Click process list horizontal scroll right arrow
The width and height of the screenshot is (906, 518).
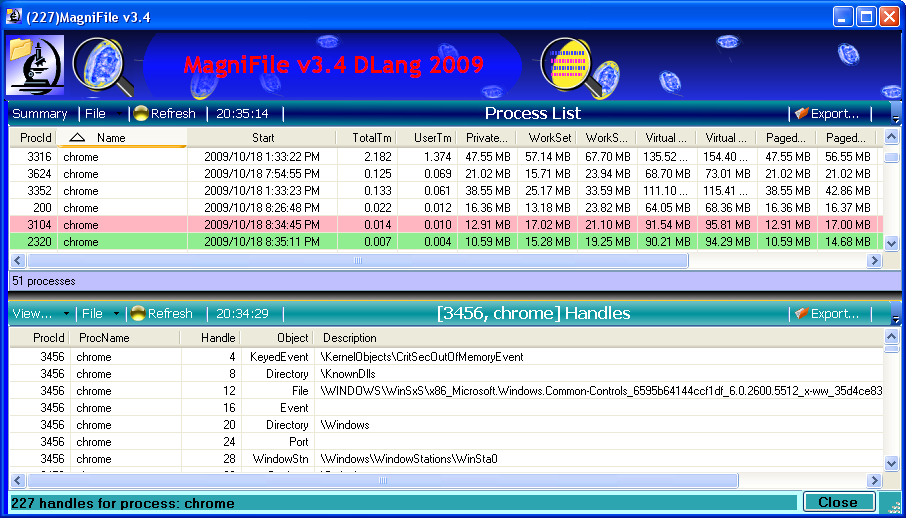tap(875, 261)
